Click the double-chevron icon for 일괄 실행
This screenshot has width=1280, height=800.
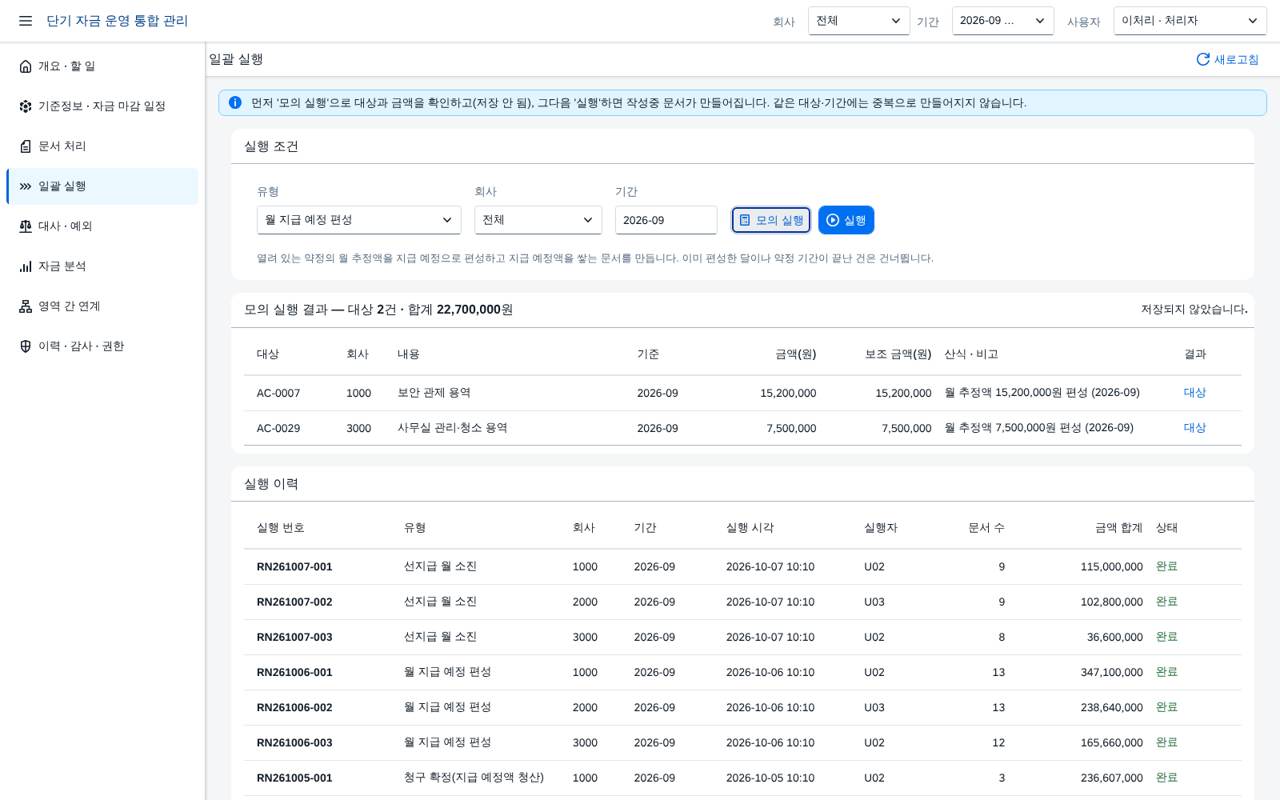click(26, 186)
